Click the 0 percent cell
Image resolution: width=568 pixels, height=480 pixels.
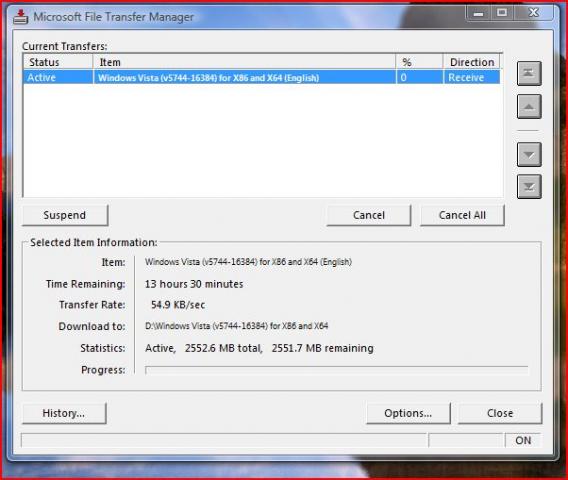419,78
